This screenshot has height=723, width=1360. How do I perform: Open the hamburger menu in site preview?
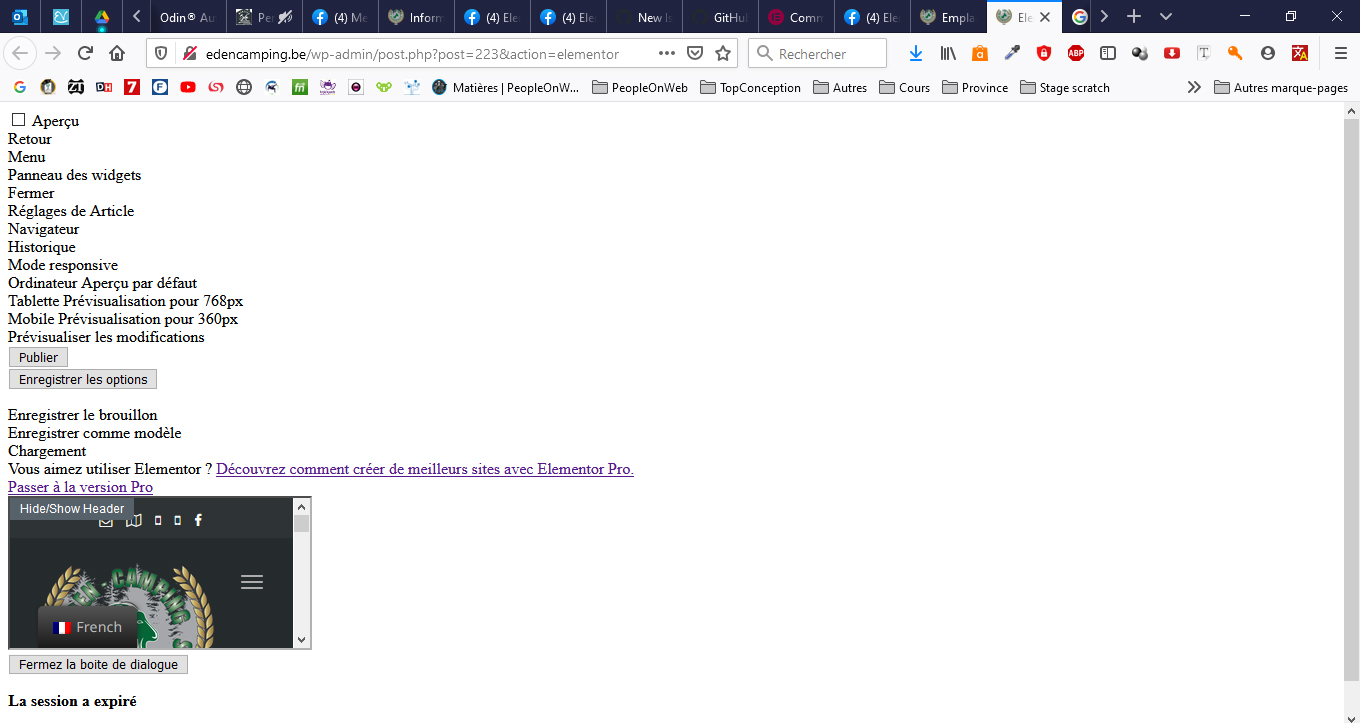point(252,582)
